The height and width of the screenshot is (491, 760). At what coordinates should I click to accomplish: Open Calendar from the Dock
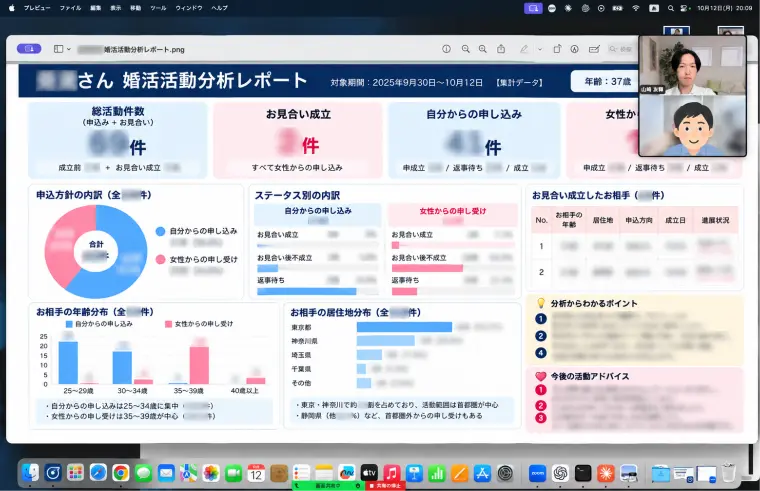point(256,473)
